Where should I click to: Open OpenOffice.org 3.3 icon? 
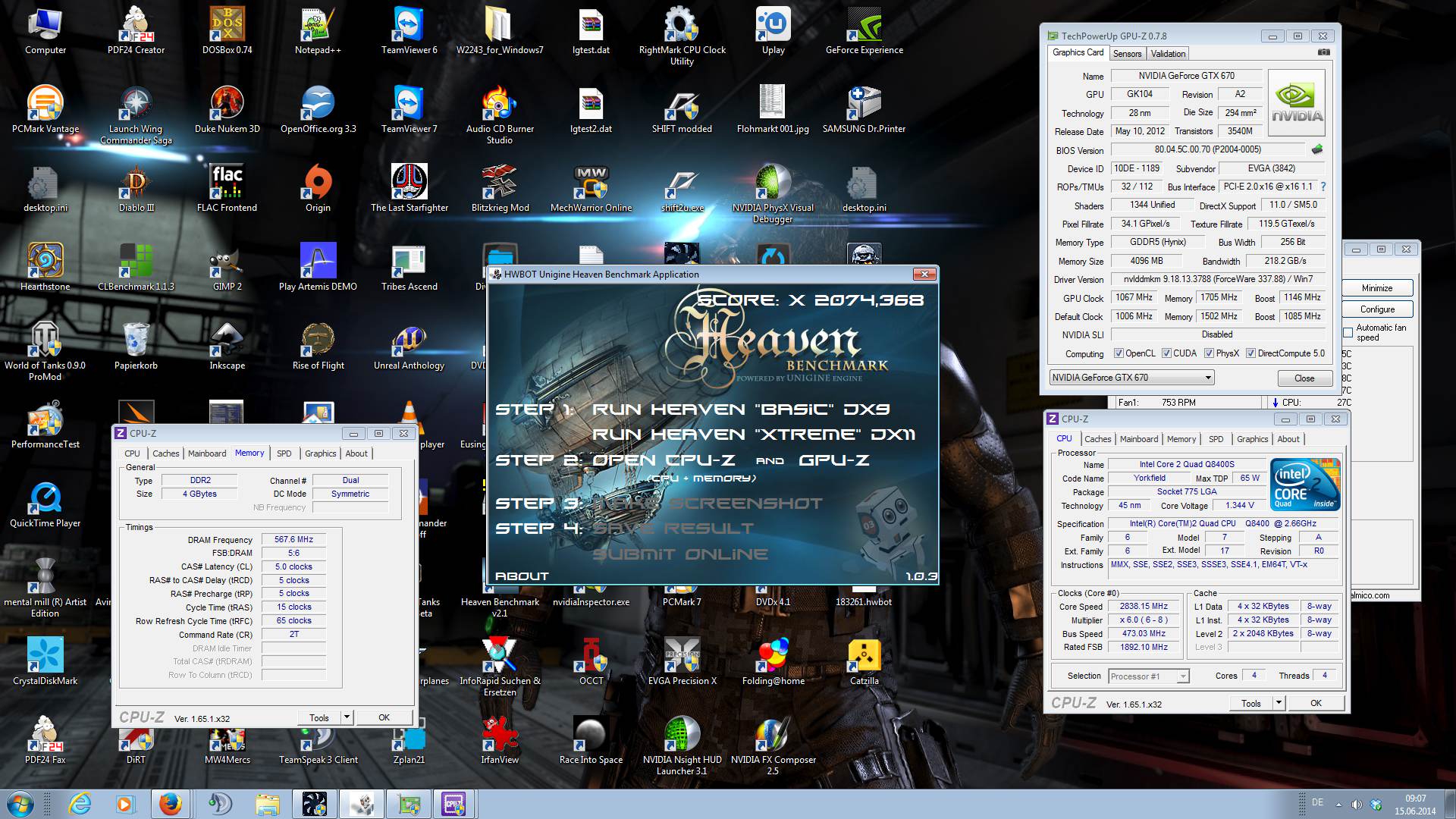[318, 109]
